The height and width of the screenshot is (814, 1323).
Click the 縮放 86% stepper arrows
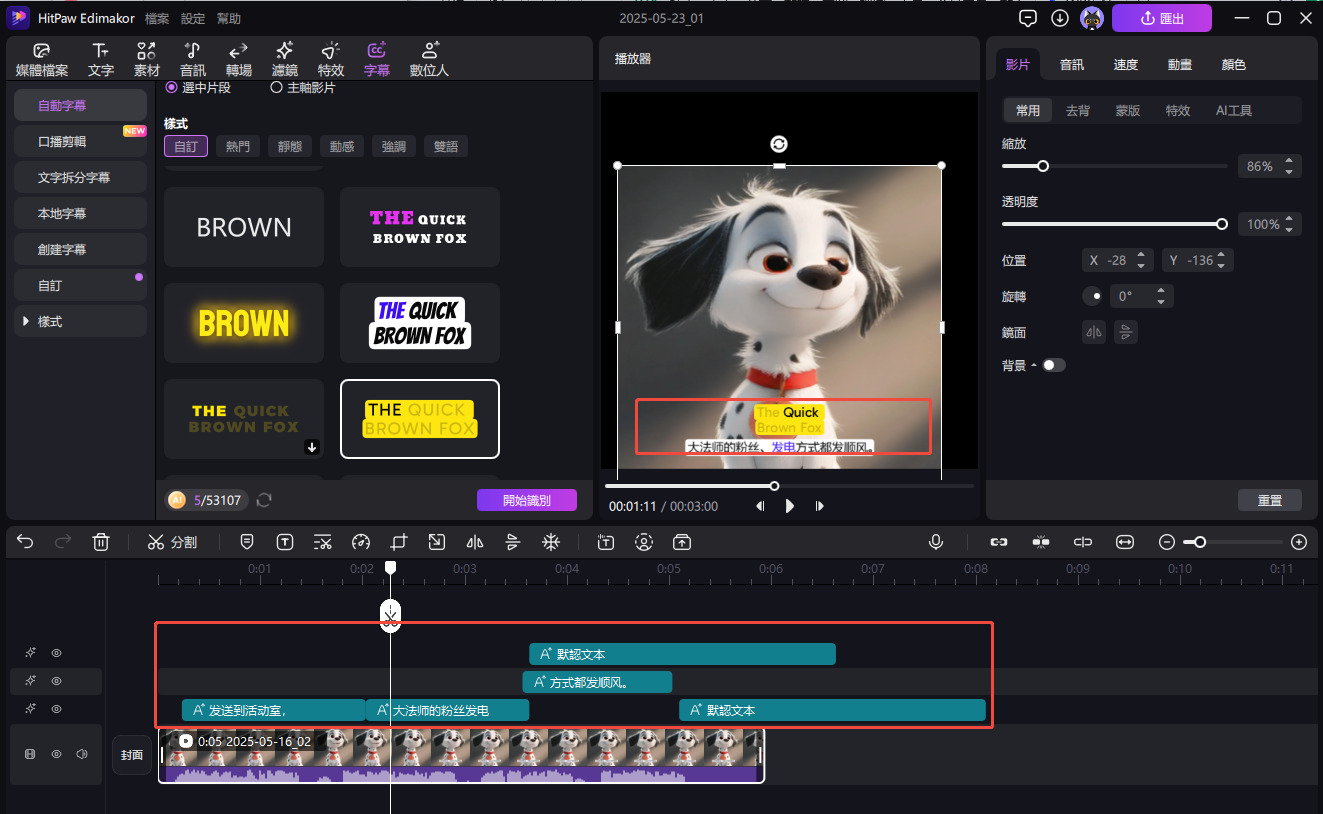1290,167
